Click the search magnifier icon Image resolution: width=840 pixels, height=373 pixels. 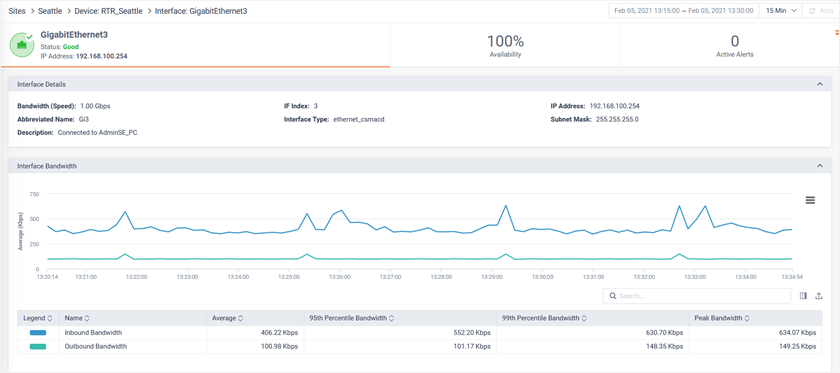pos(612,296)
